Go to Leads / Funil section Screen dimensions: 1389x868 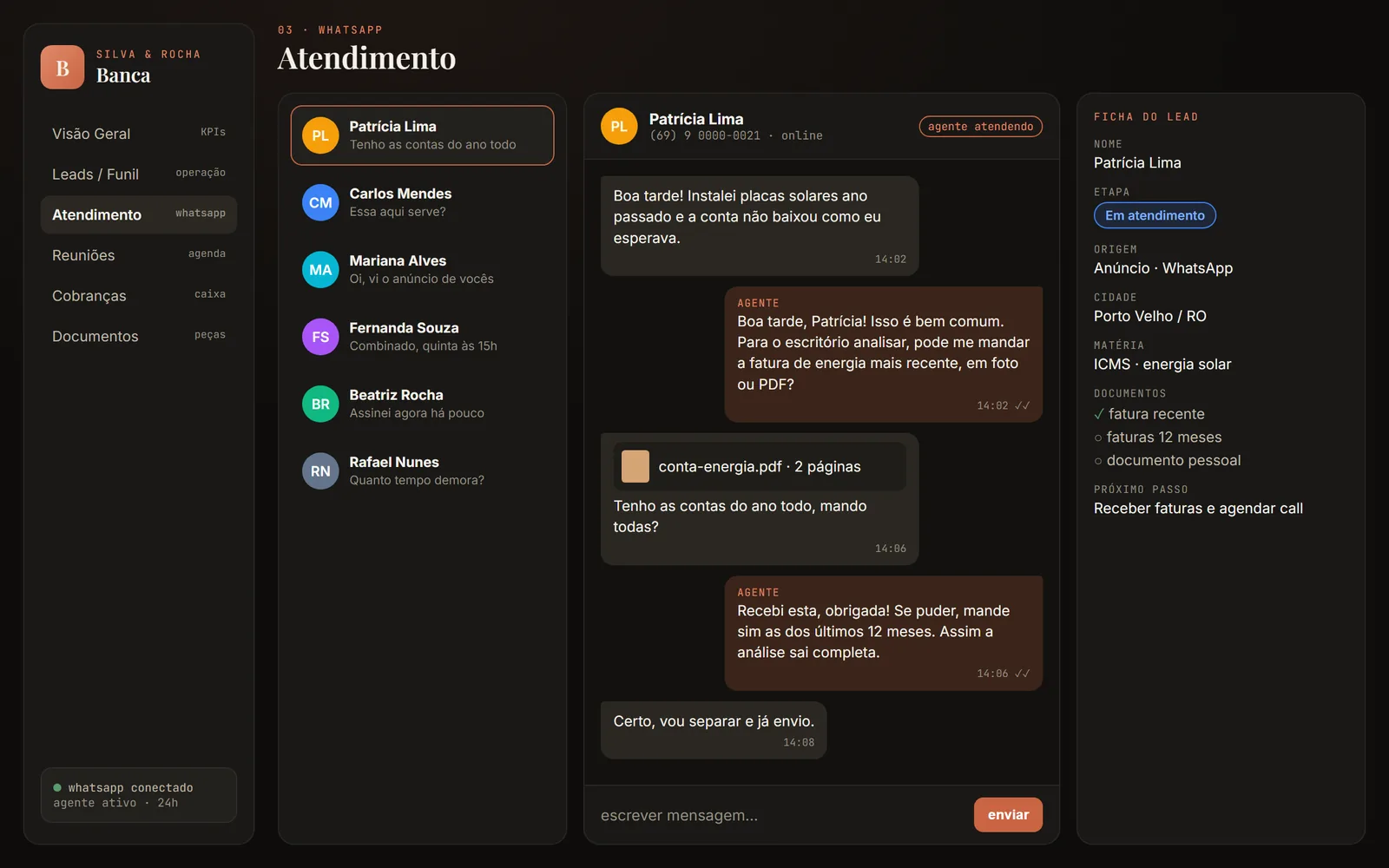click(x=139, y=174)
